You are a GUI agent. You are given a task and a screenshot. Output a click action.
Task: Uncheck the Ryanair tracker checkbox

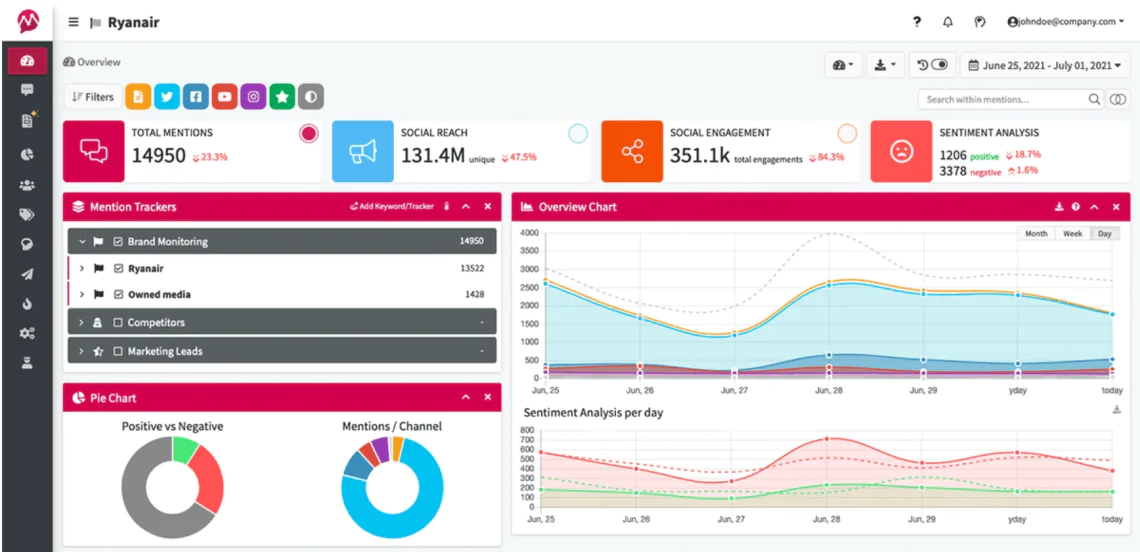[119, 268]
